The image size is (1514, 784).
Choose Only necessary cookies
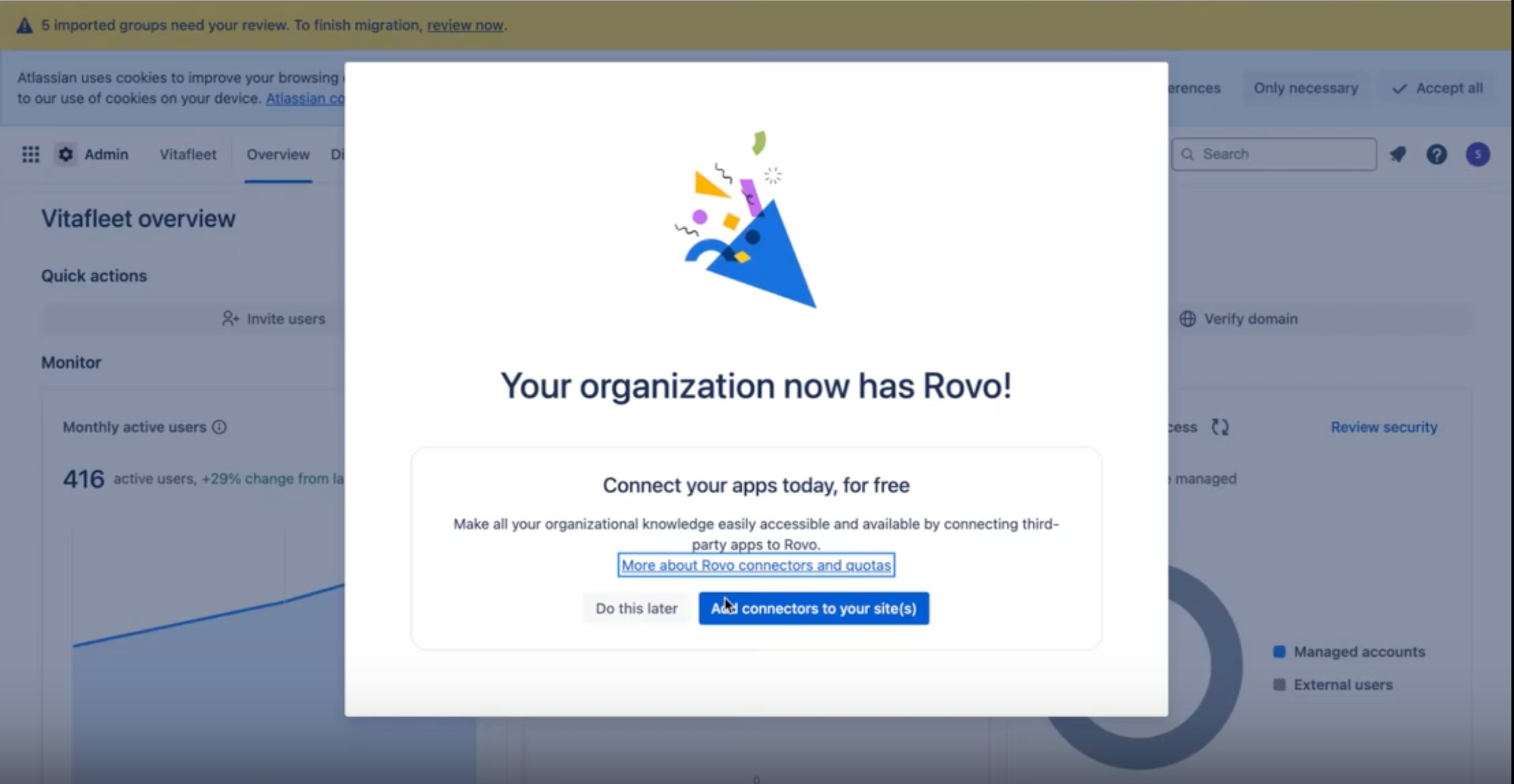[1306, 88]
